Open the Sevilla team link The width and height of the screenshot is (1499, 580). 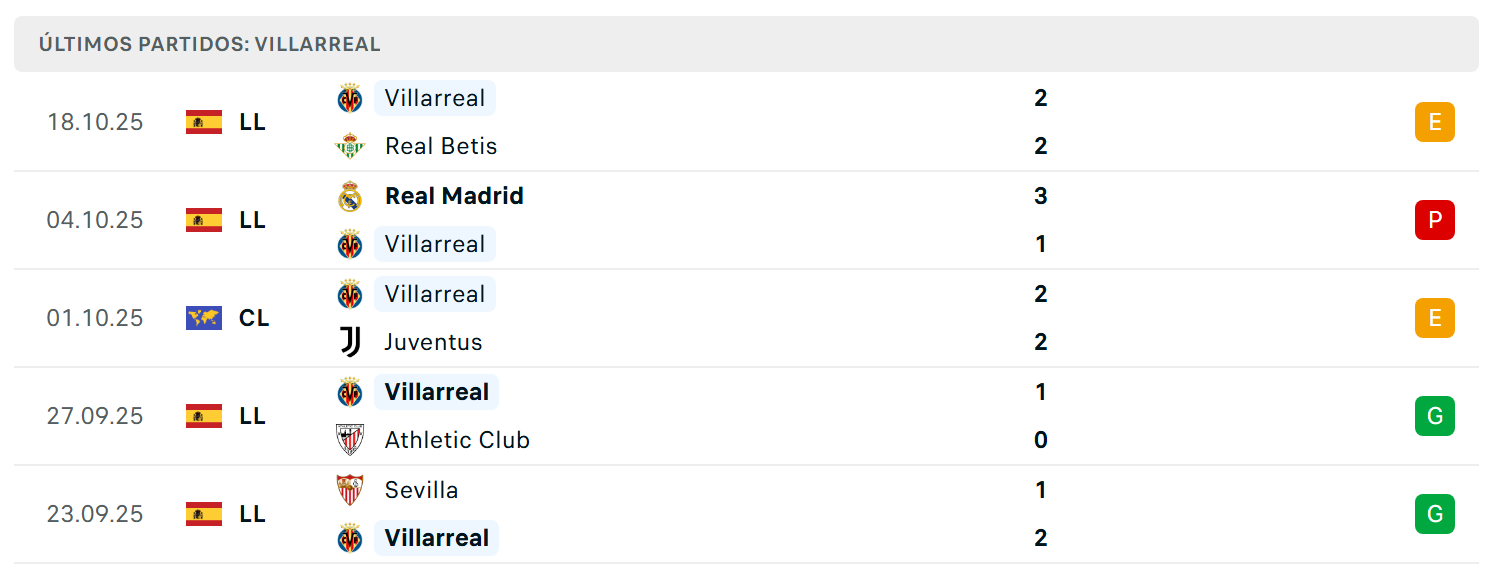(421, 490)
